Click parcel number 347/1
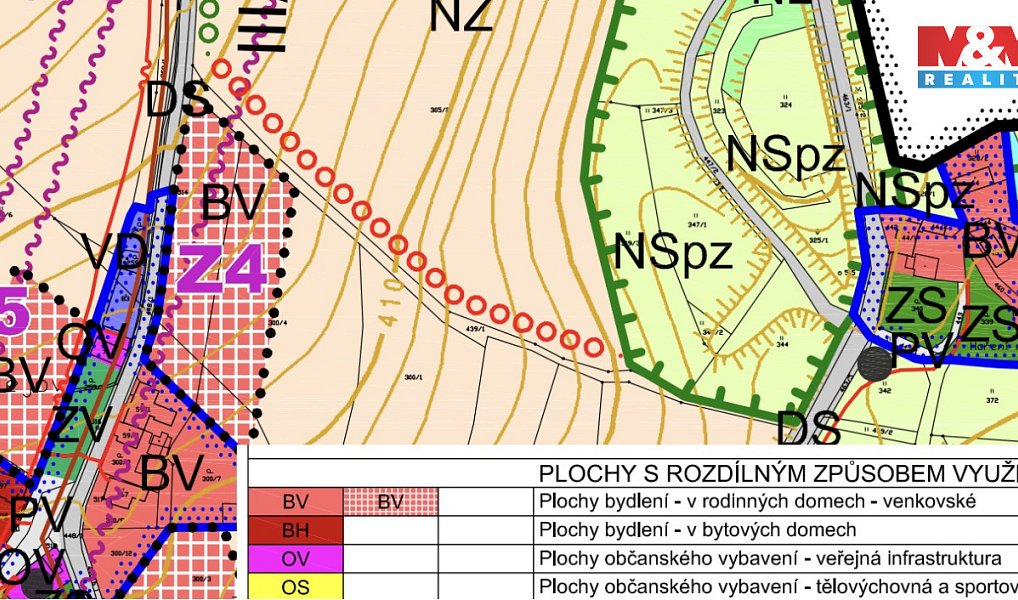 pos(697,225)
